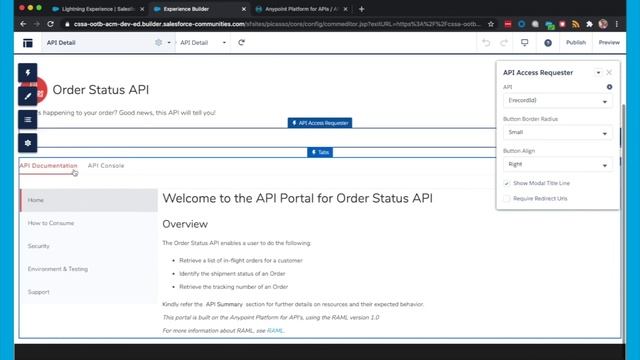Open the Help question mark icon
Screen dimensions: 640x360
pos(548,43)
